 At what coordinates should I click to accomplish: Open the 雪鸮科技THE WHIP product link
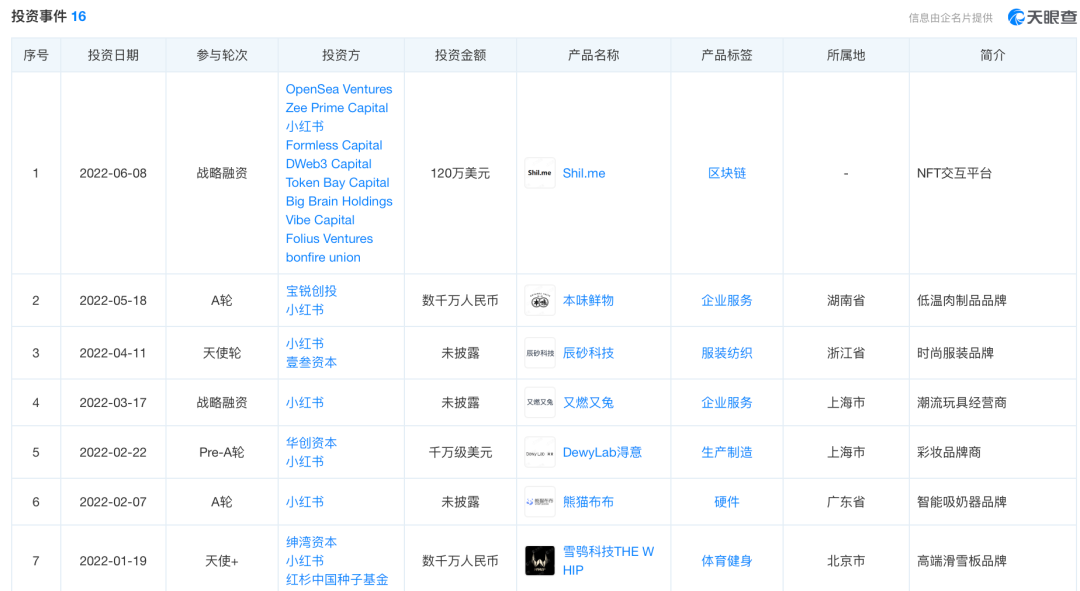608,561
